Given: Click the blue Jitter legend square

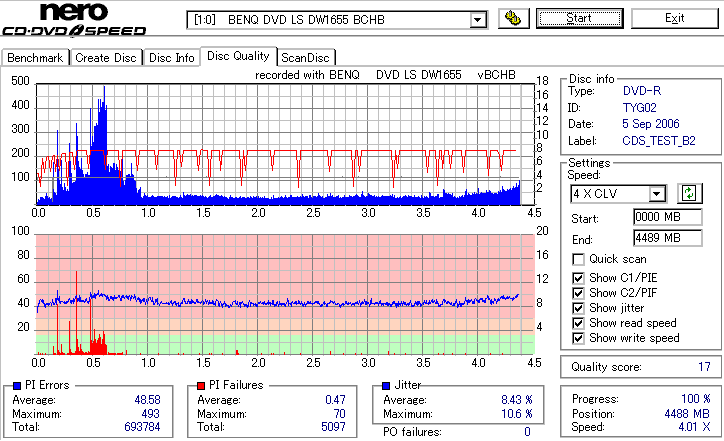Looking at the screenshot, I should click(386, 386).
